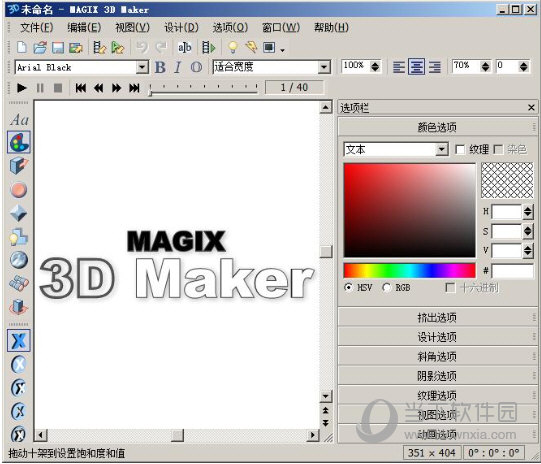The image size is (541, 464).
Task: Pause the animation
Action: (x=40, y=88)
